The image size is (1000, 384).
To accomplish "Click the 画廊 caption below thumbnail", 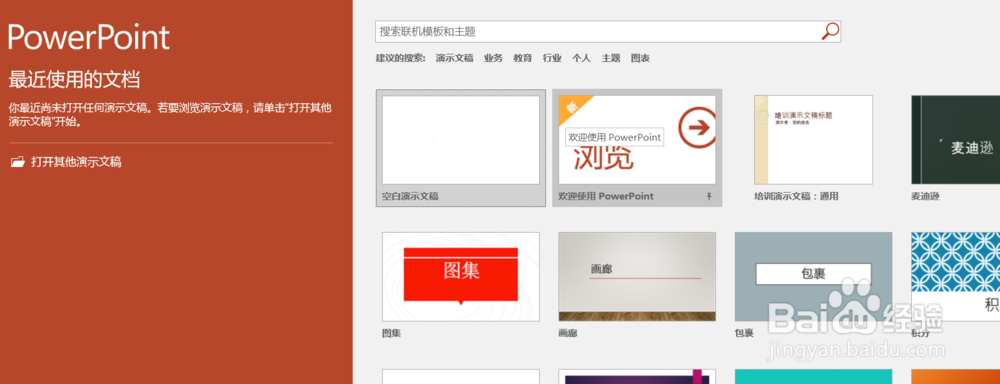I will (568, 333).
